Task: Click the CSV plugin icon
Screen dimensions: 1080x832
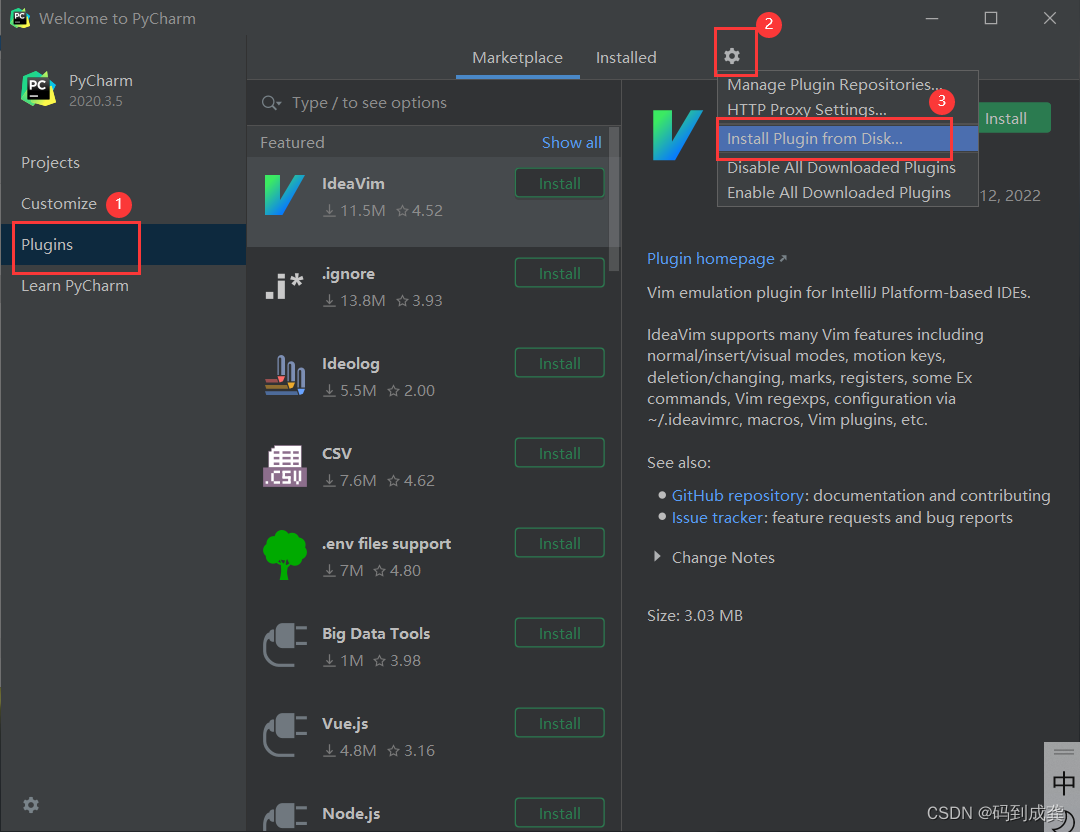Action: click(284, 466)
